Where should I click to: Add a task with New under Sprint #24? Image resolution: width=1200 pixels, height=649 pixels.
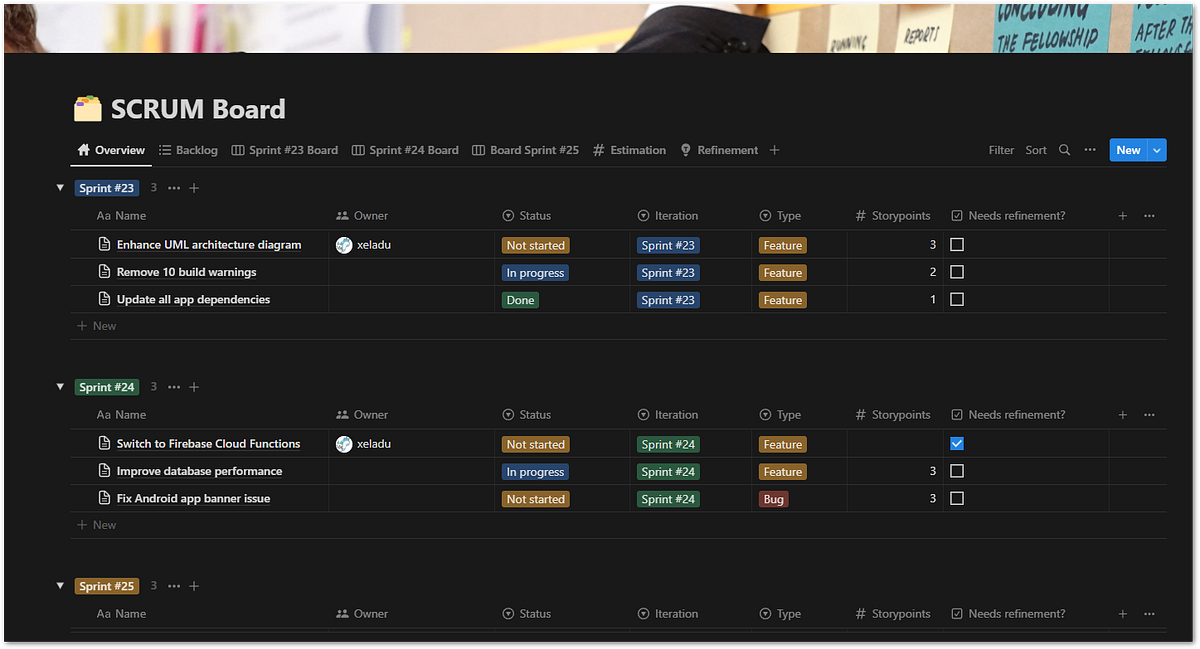click(x=96, y=524)
